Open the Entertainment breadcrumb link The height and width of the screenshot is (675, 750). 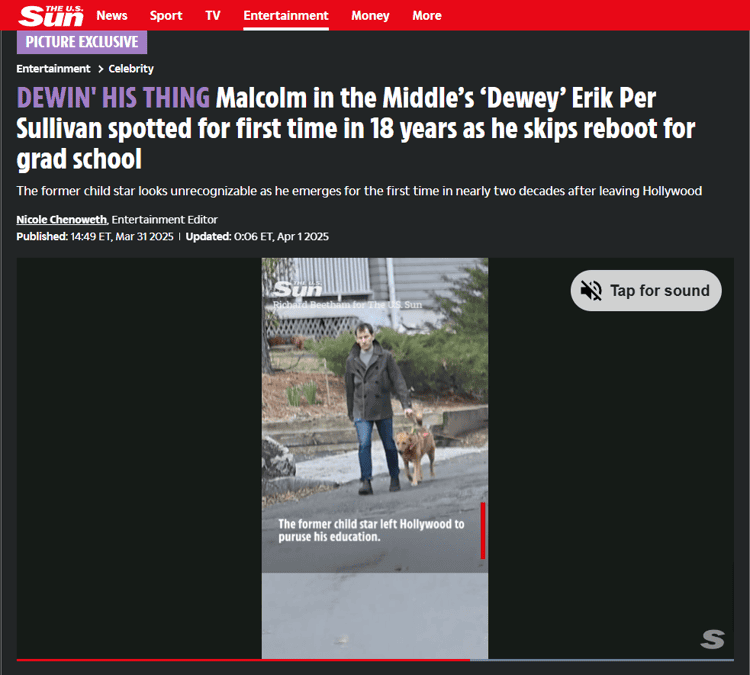tap(53, 69)
